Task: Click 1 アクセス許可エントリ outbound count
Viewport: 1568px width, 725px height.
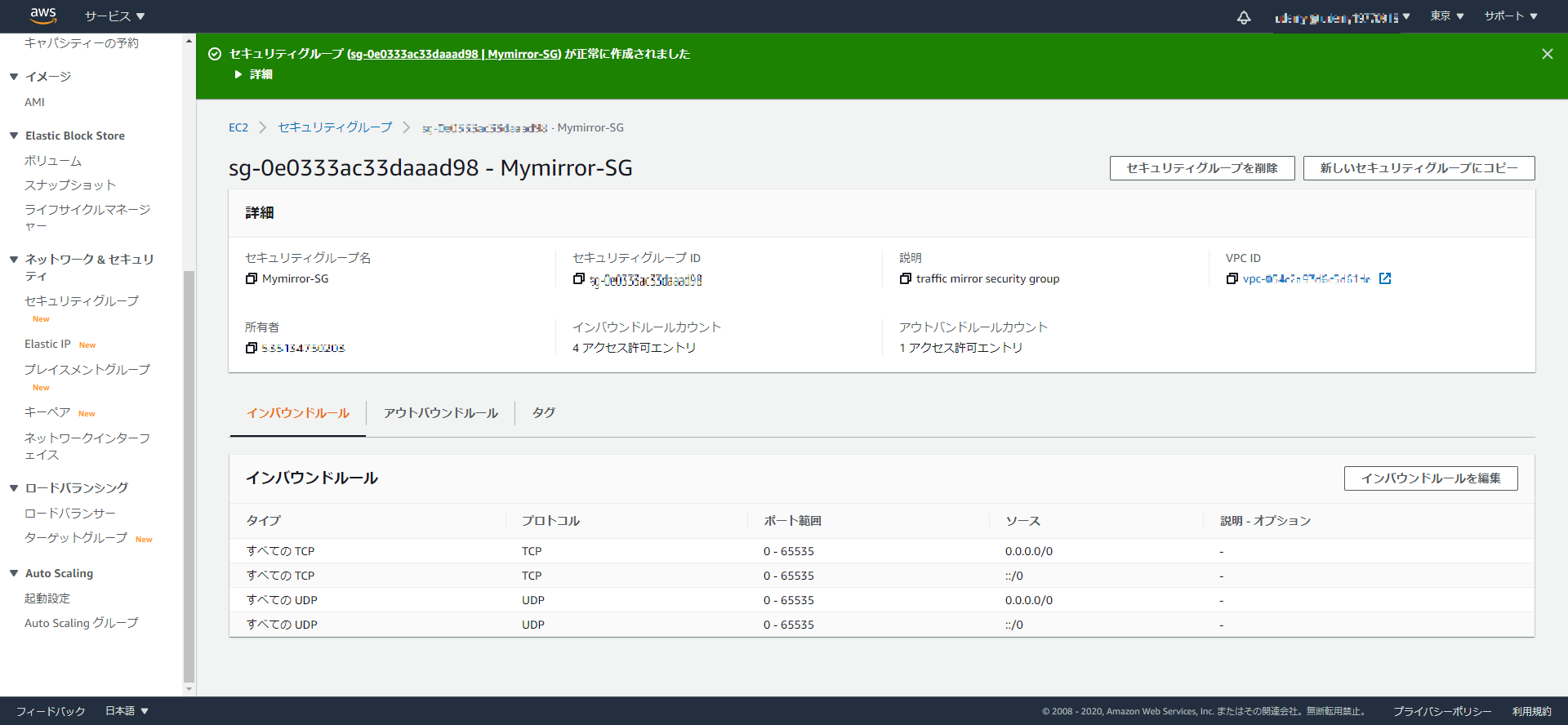Action: coord(961,348)
